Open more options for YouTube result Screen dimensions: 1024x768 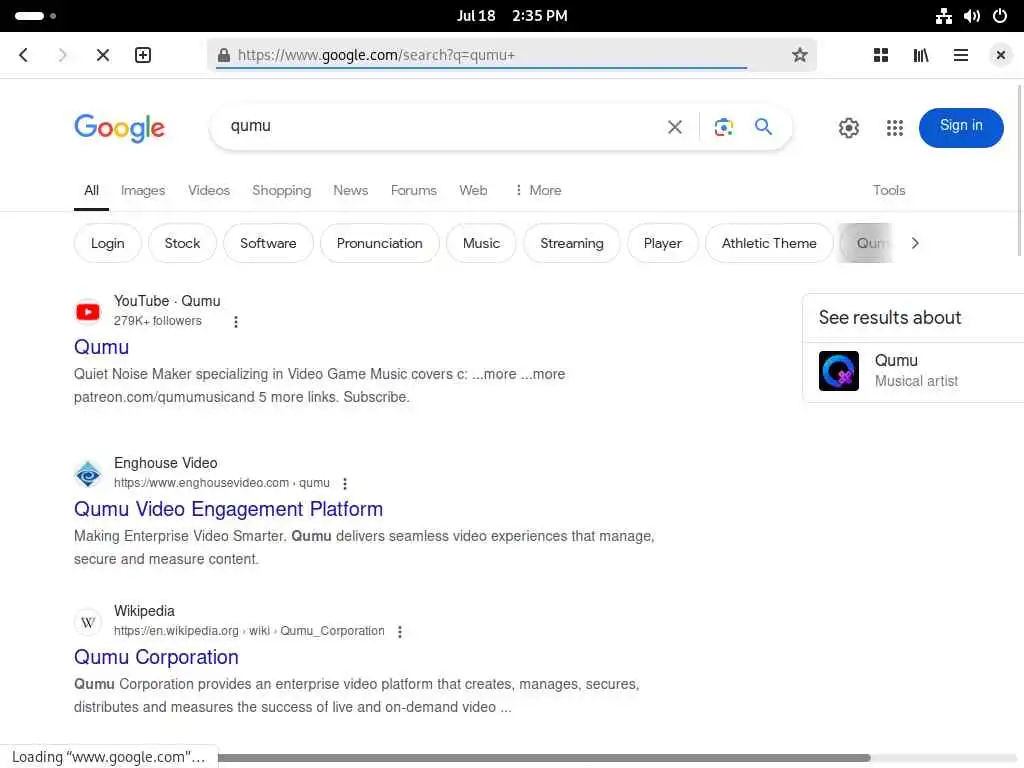pyautogui.click(x=236, y=321)
